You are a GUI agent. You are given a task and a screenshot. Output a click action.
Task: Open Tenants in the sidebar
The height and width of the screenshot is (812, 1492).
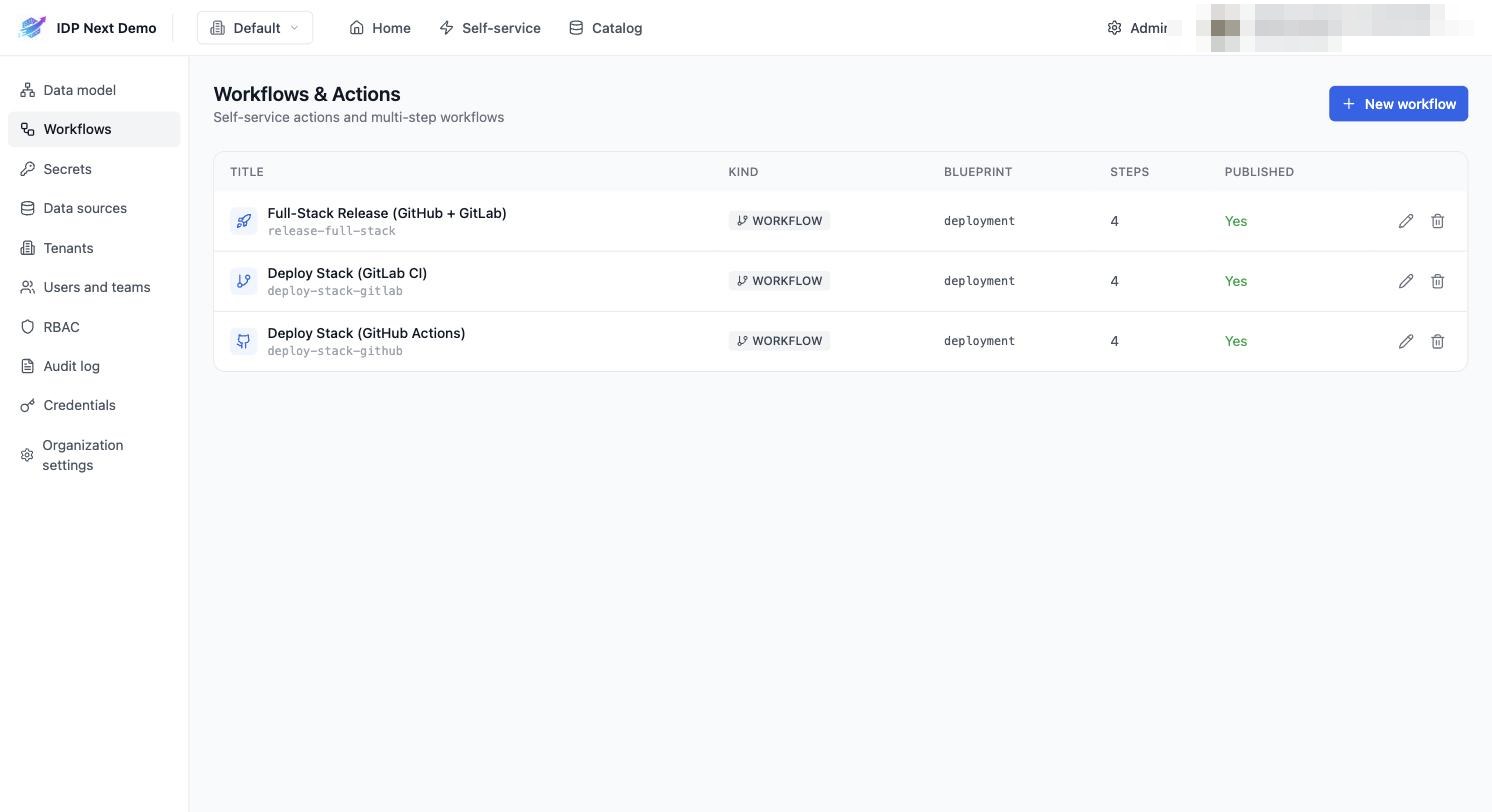(x=94, y=248)
